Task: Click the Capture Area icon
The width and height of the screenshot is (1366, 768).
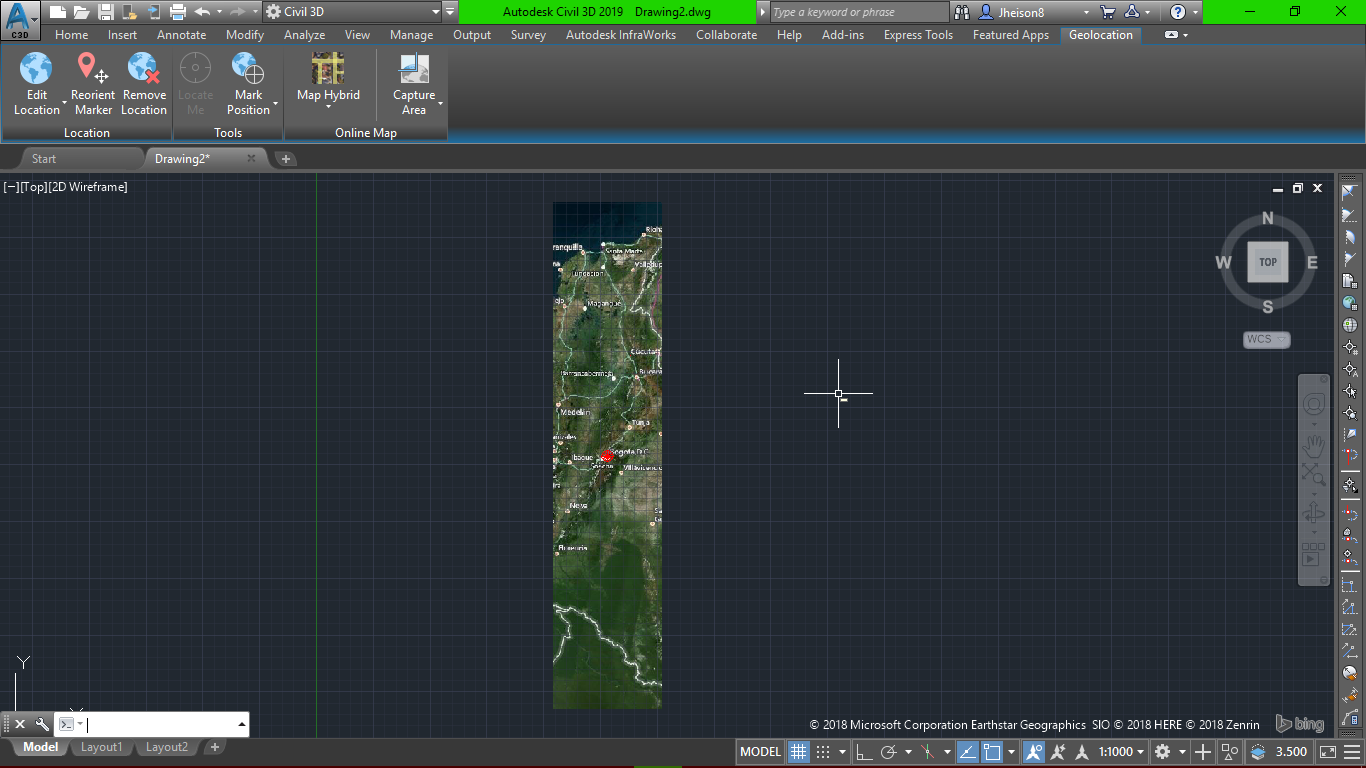Action: pos(413,70)
